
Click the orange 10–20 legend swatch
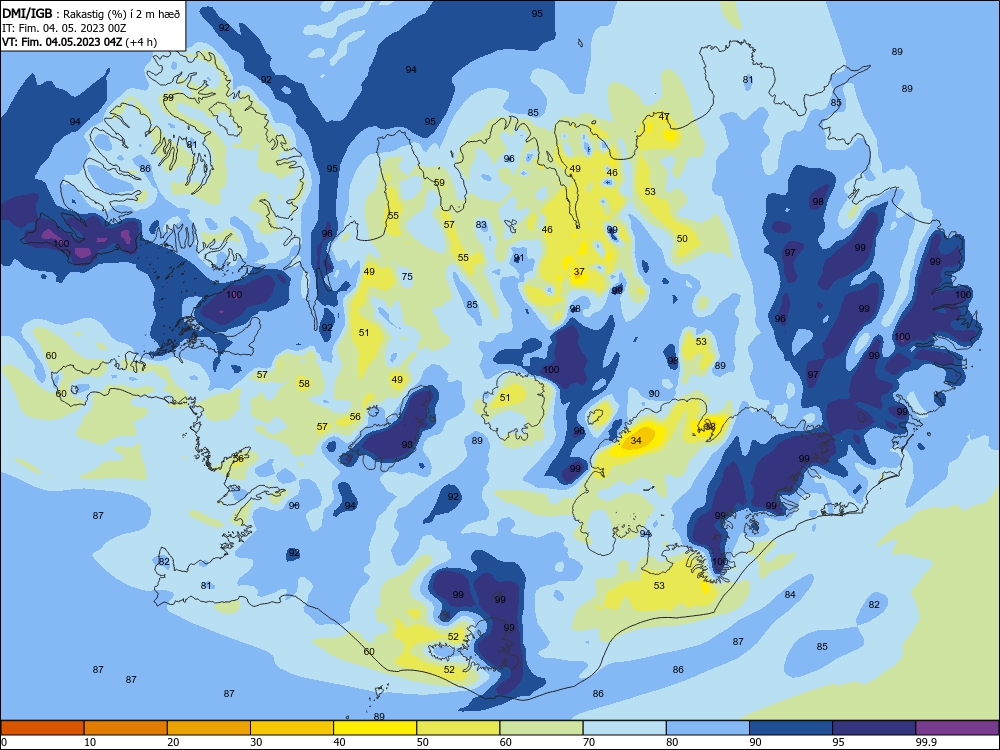click(x=126, y=728)
